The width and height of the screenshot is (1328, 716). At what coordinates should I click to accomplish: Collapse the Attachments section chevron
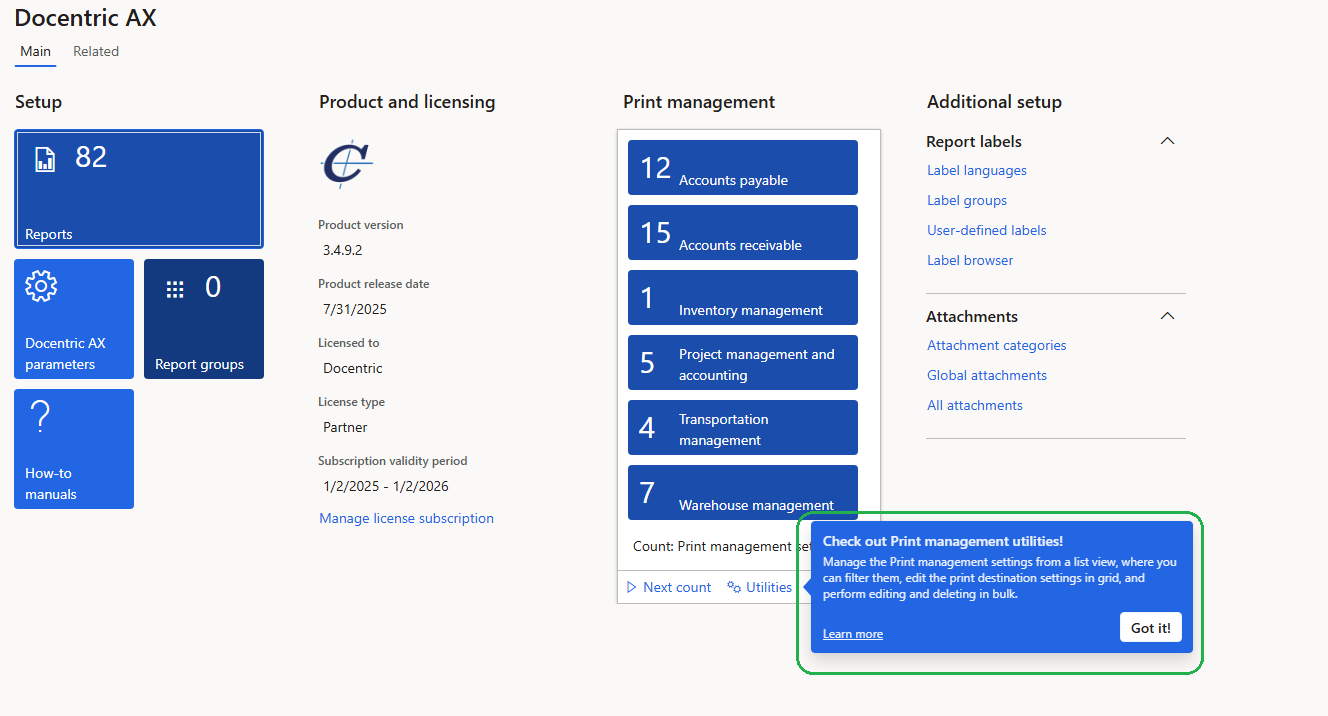[x=1166, y=316]
